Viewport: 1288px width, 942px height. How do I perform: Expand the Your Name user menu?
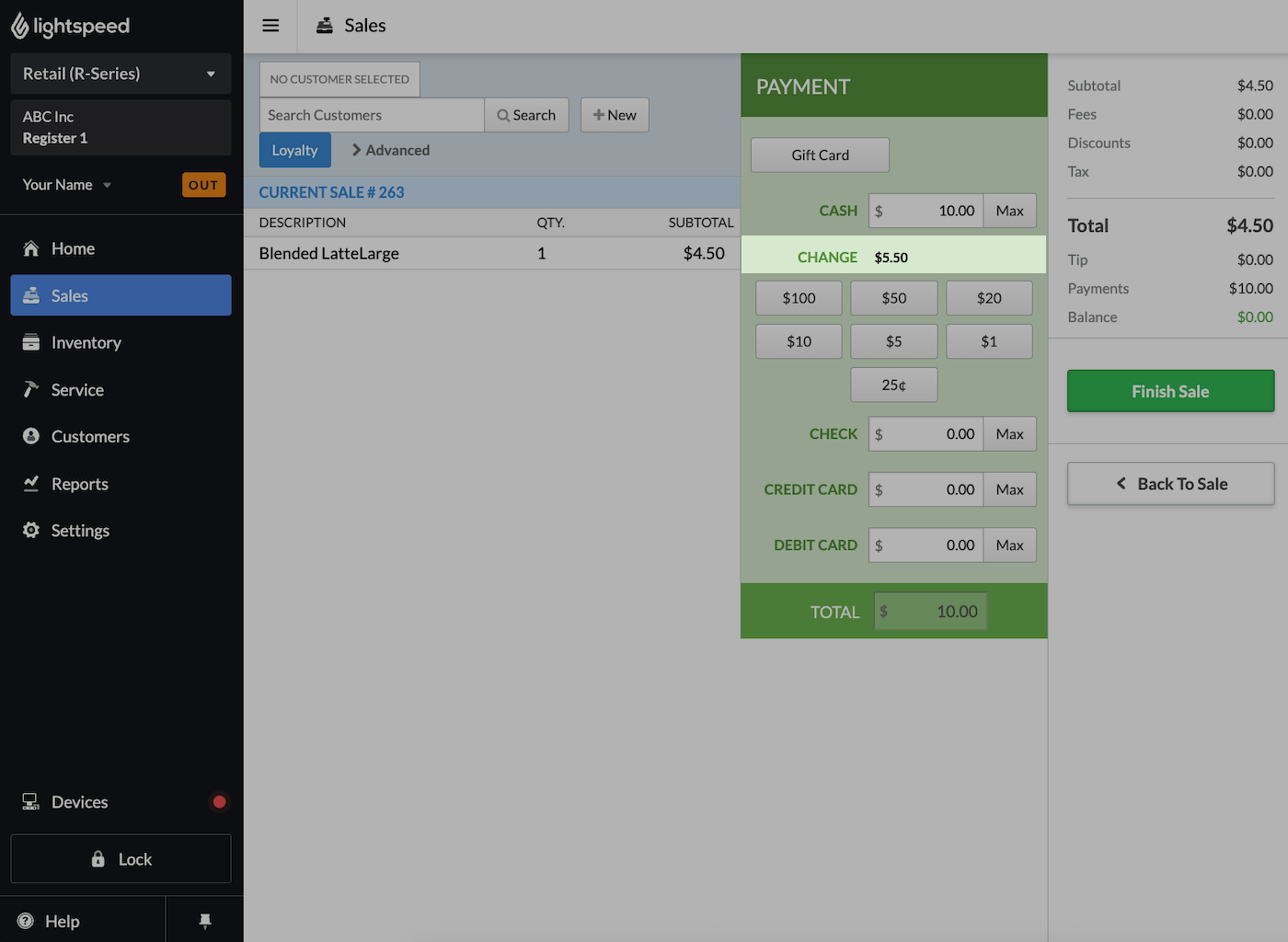67,185
